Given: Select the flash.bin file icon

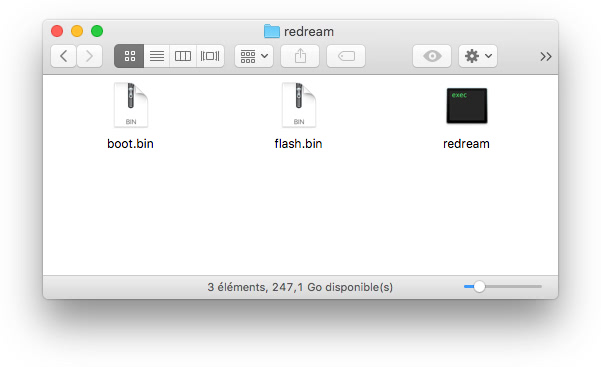Looking at the screenshot, I should pos(299,105).
